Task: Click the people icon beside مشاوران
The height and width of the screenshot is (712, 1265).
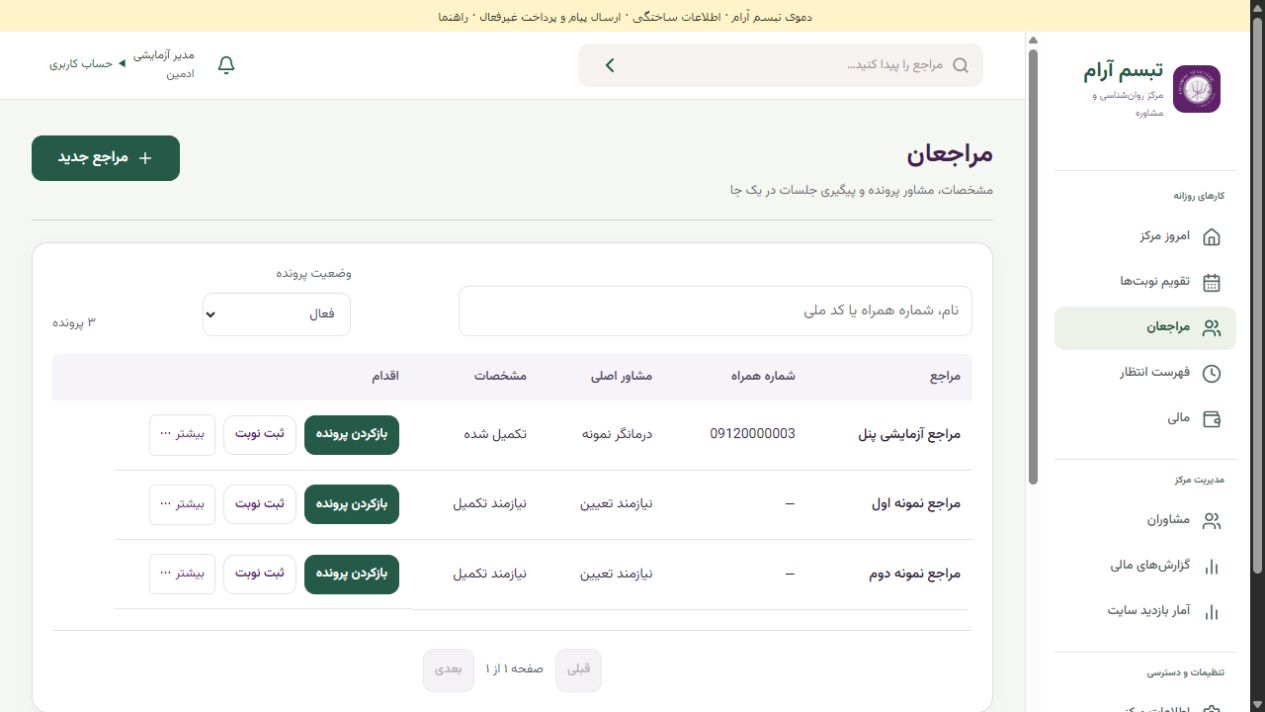Action: (x=1211, y=521)
